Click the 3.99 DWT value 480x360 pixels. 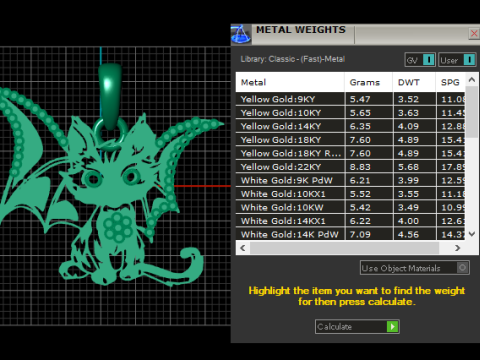[408, 180]
